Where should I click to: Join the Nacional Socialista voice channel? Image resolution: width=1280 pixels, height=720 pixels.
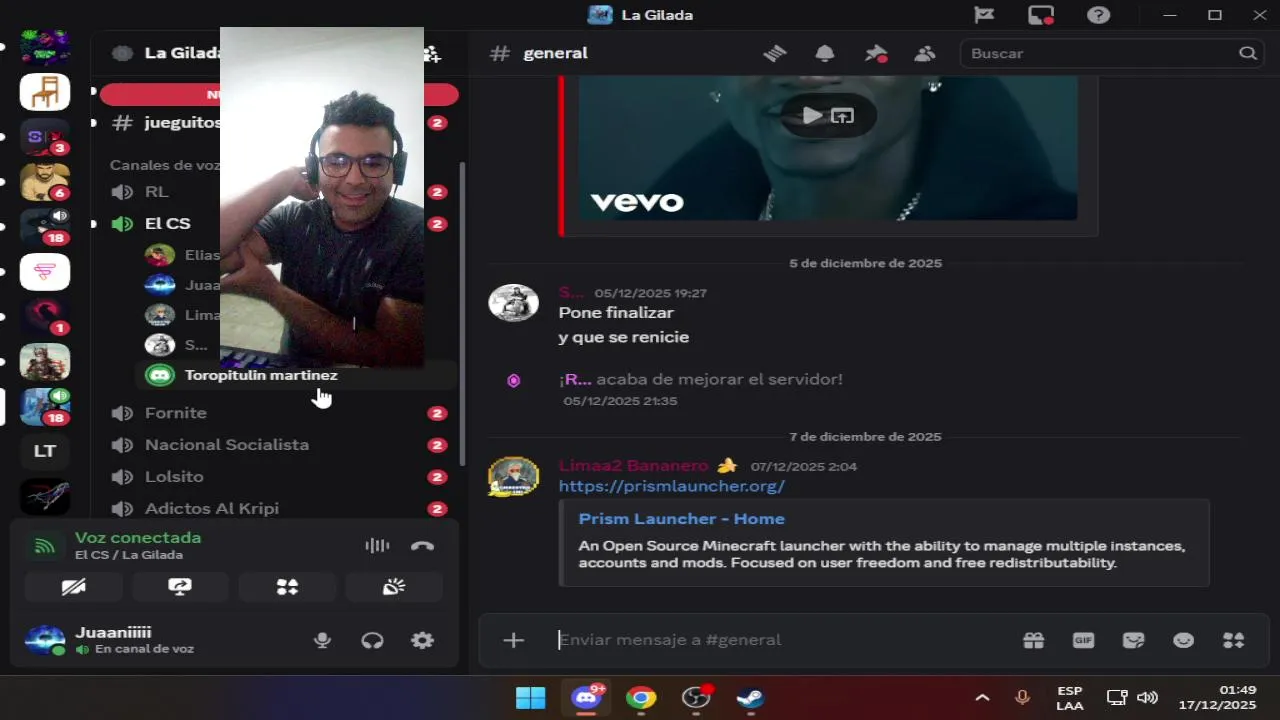pyautogui.click(x=278, y=445)
